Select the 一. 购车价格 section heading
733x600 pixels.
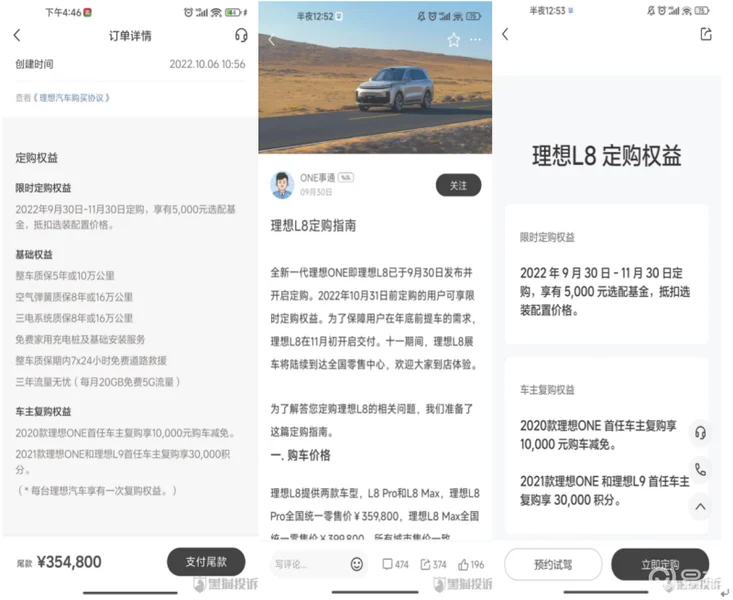click(300, 455)
